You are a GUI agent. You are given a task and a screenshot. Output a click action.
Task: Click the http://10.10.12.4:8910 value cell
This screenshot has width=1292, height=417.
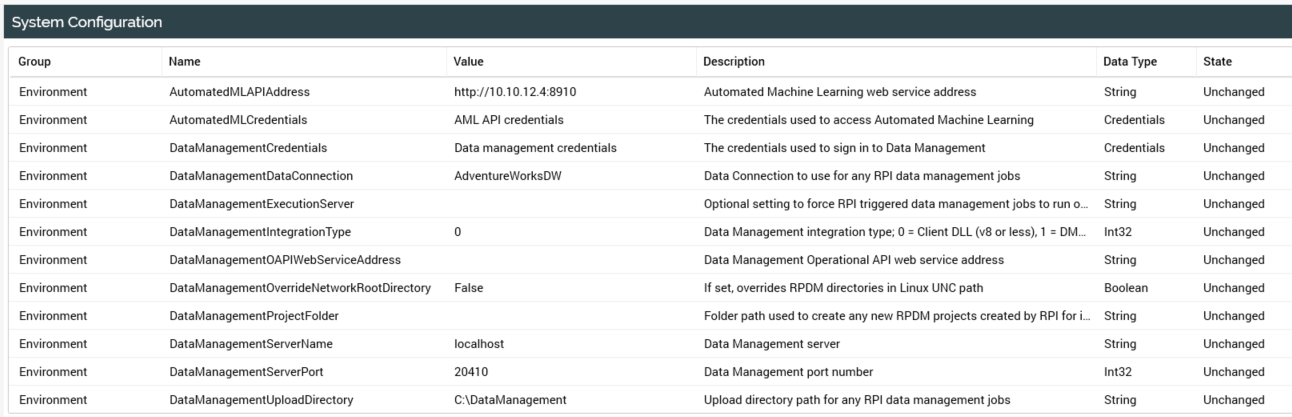(515, 92)
